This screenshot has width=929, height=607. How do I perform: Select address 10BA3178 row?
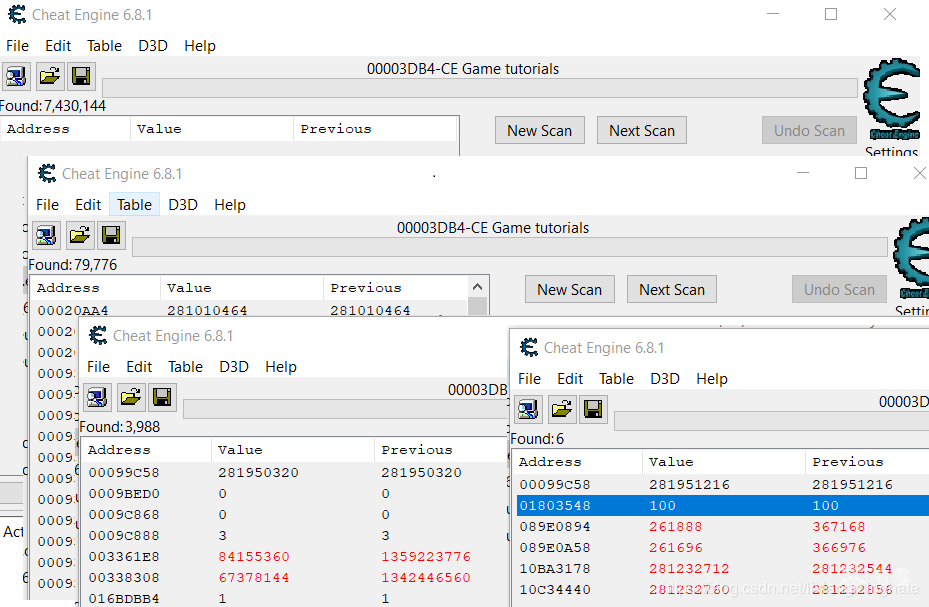[x=723, y=569]
